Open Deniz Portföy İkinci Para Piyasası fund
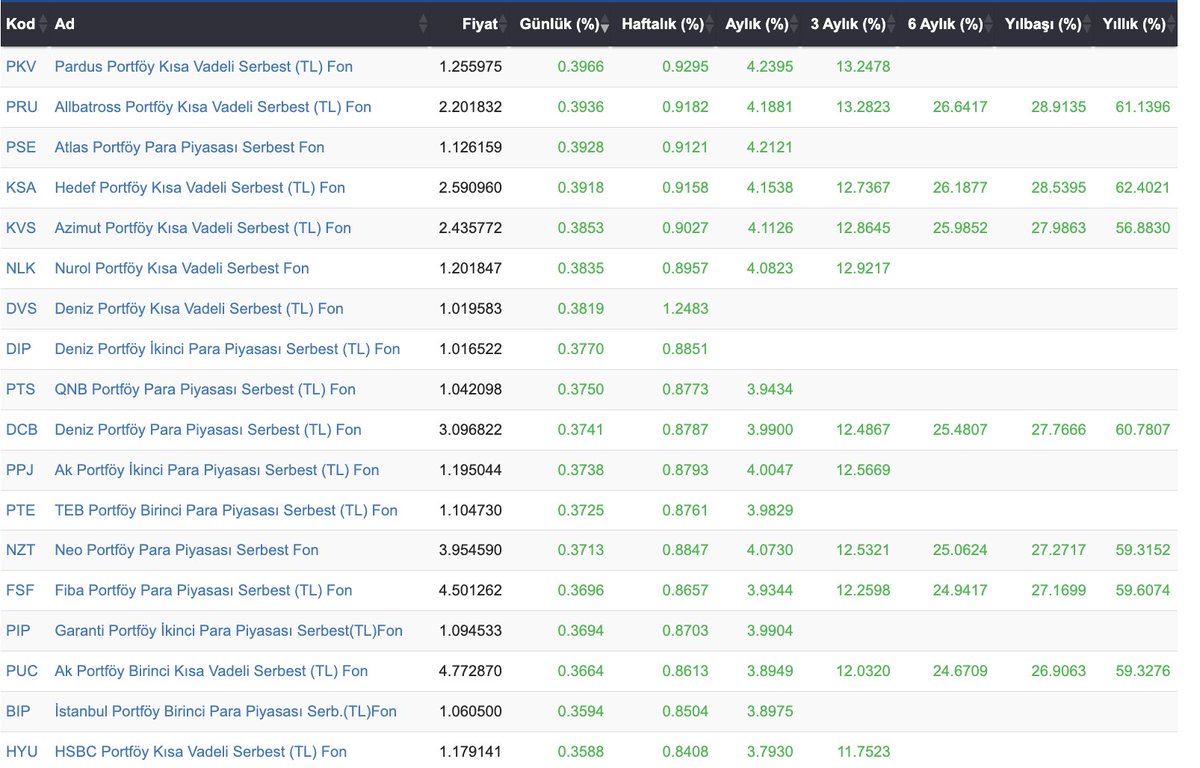The image size is (1200, 768). point(227,349)
